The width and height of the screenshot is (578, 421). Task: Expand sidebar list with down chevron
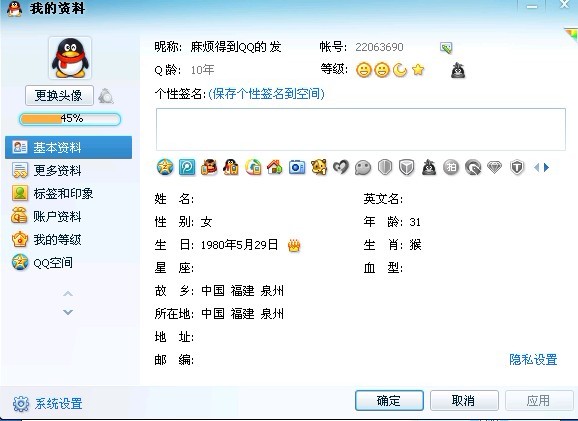click(x=68, y=312)
